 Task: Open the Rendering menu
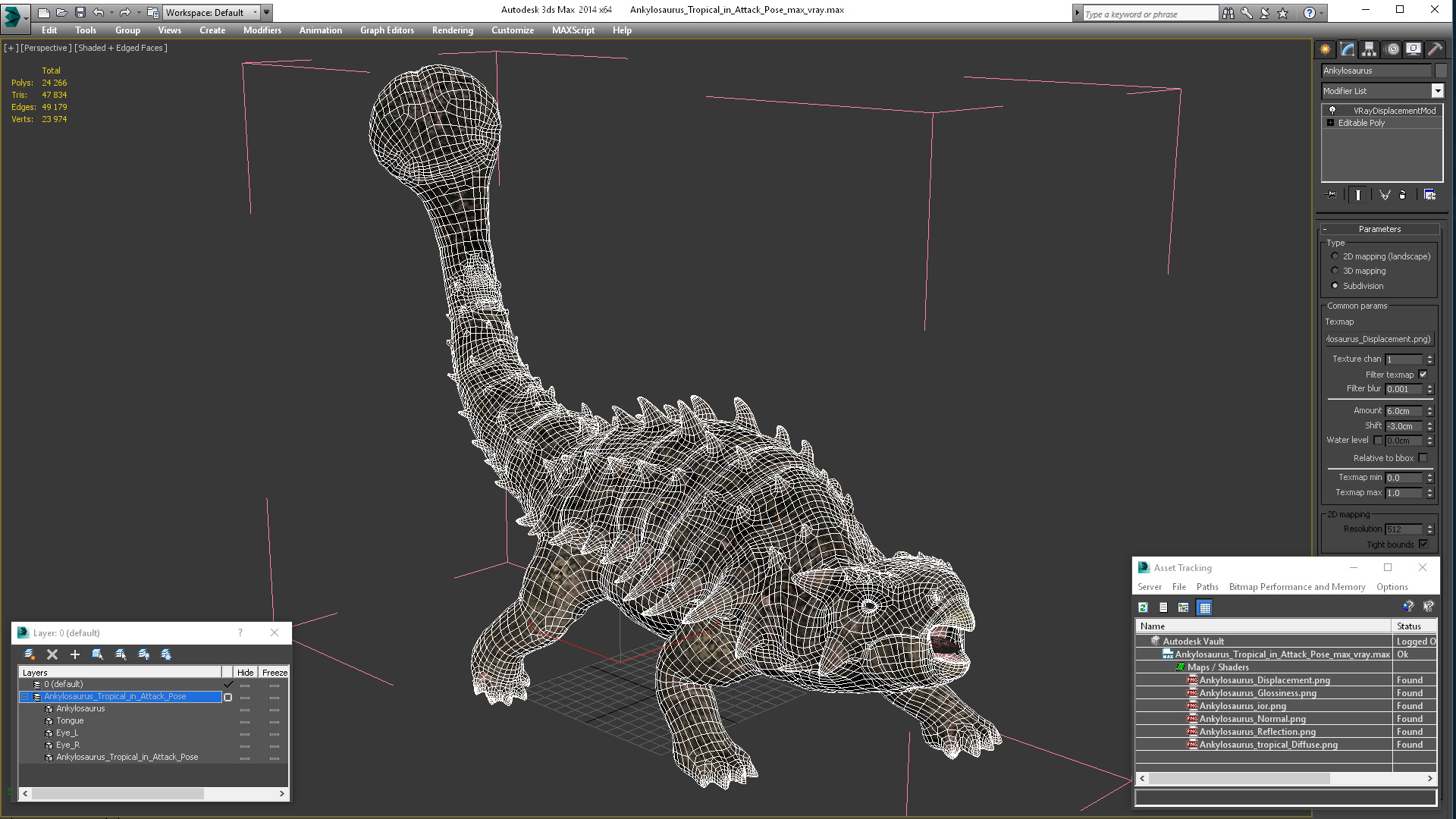452,30
